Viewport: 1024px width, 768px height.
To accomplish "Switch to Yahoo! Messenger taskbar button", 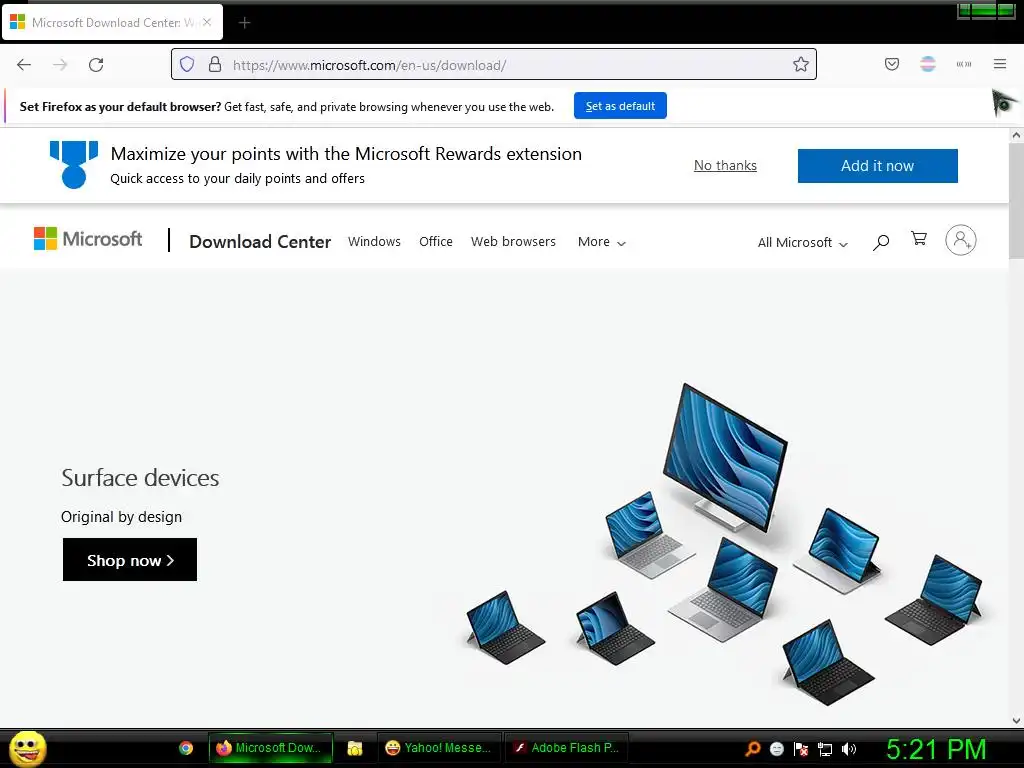I will coord(438,748).
